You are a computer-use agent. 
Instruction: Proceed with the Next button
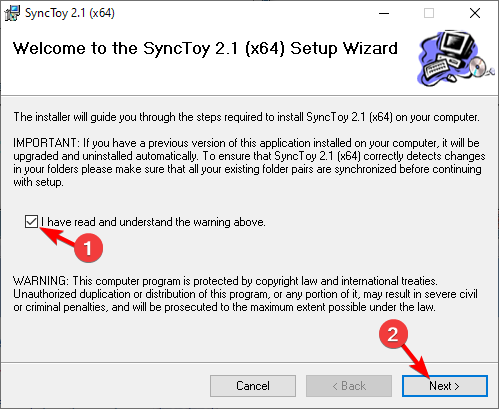coord(445,386)
